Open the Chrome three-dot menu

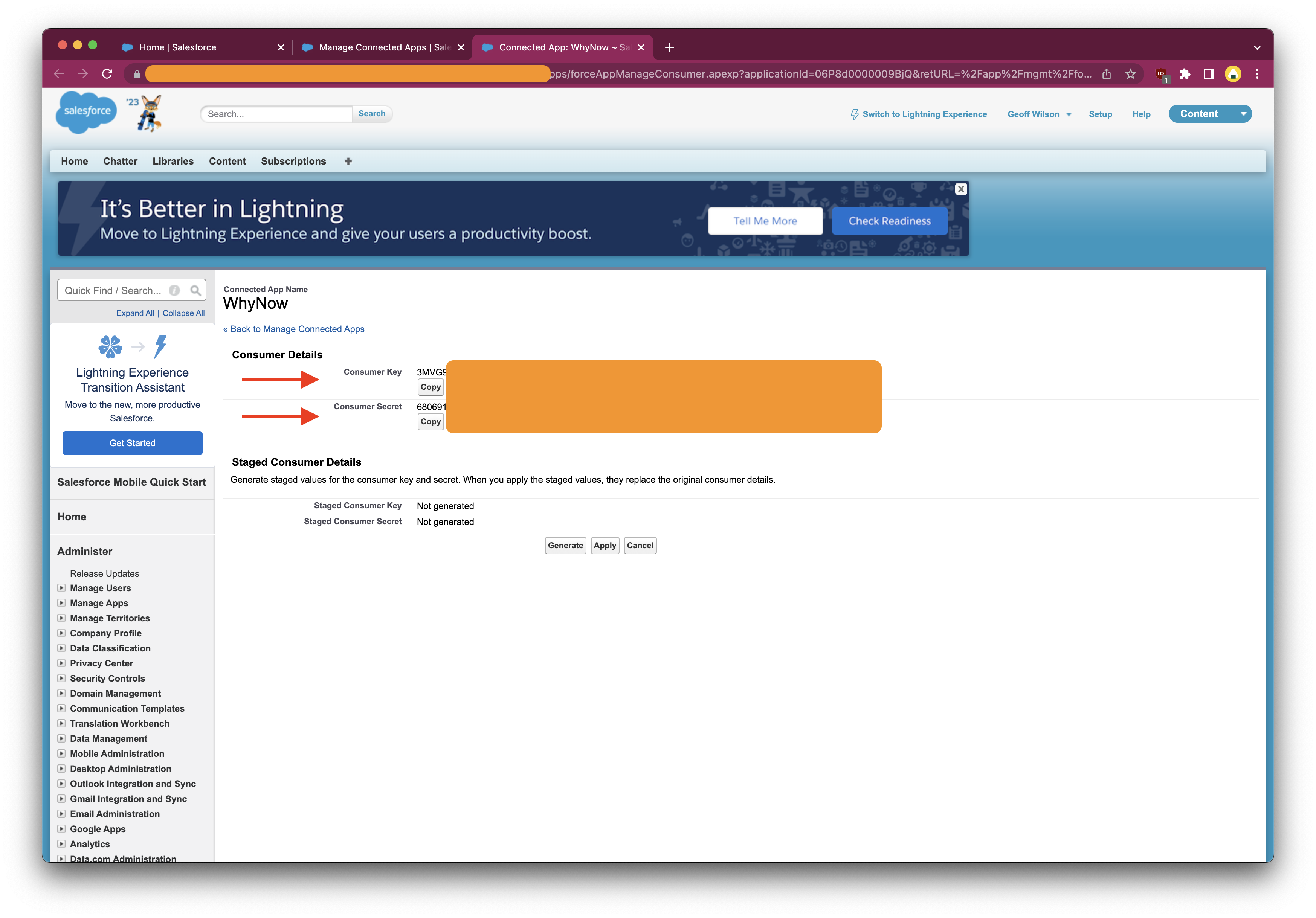(1258, 74)
